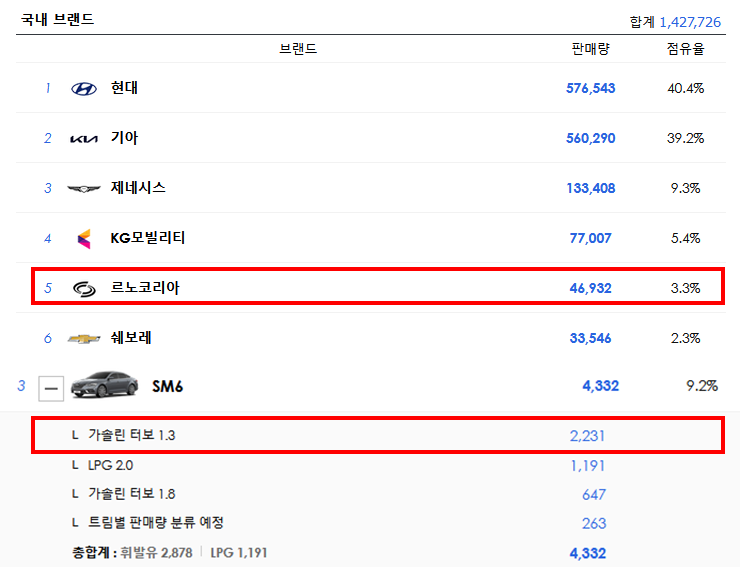This screenshot has height=567, width=740.
Task: Click KG Mobility sales figure 77,007
Action: 590,238
